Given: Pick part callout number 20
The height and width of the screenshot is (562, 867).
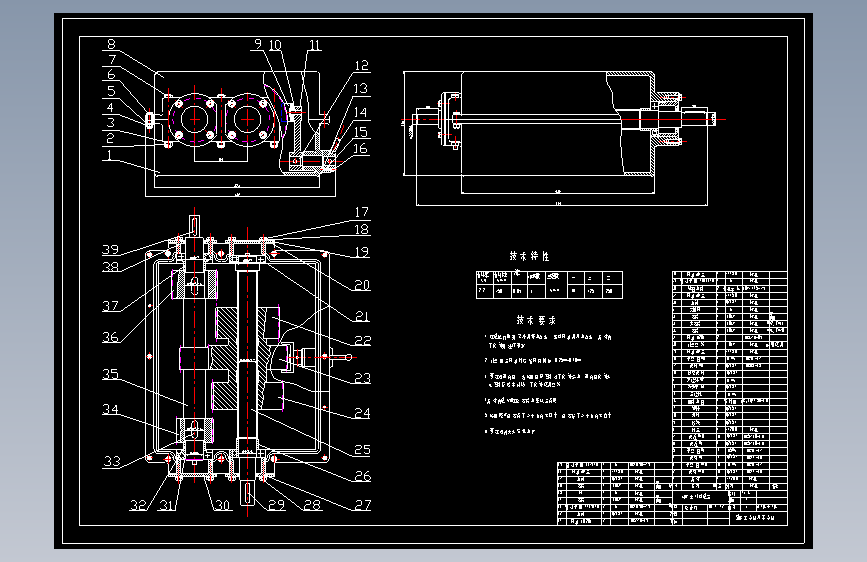Looking at the screenshot, I should (362, 285).
